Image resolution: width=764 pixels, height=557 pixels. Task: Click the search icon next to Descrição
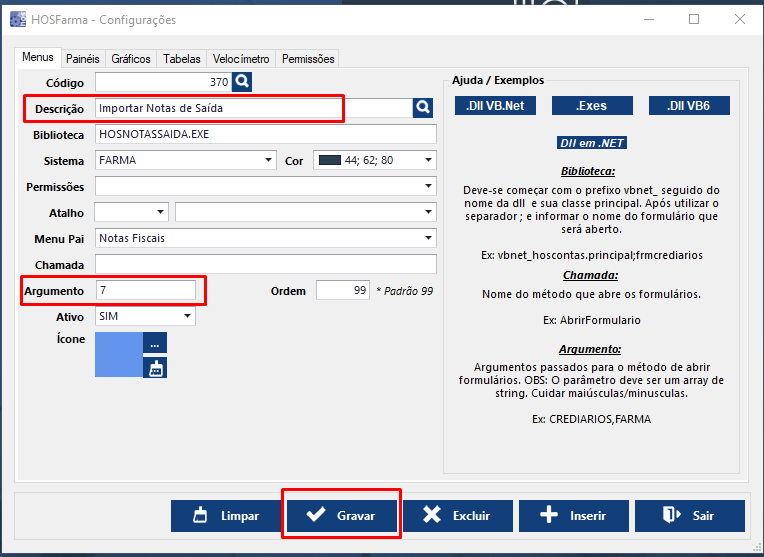(424, 108)
